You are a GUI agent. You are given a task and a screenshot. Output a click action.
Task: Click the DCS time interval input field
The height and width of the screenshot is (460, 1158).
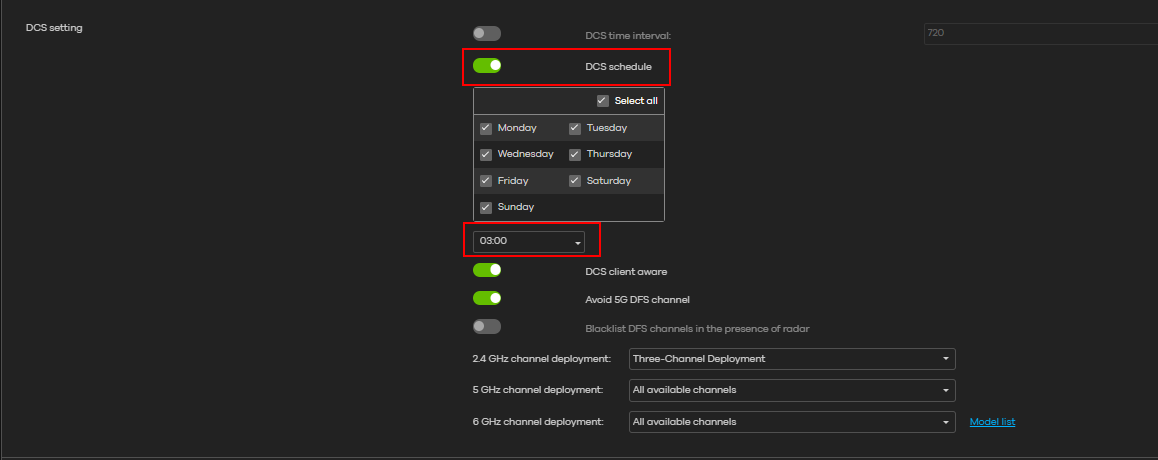(x=1038, y=33)
